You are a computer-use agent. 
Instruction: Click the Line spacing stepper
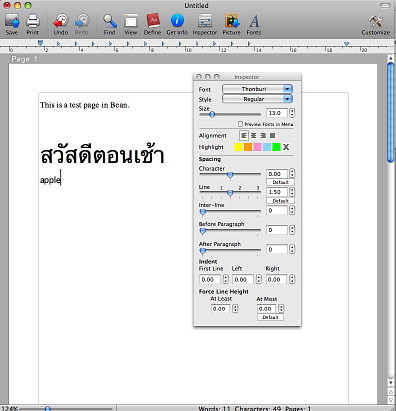[292, 192]
